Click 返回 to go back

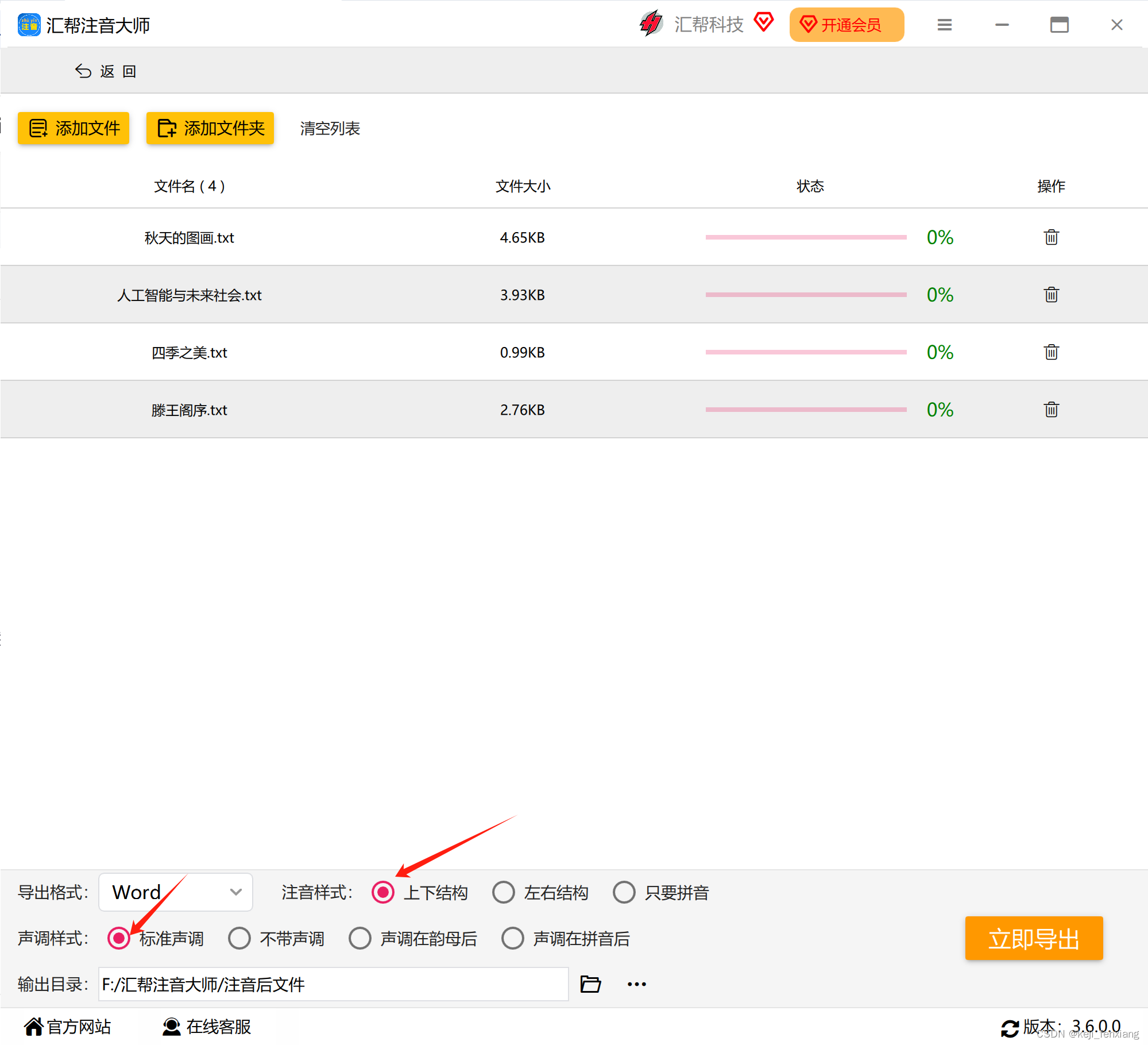click(x=106, y=71)
